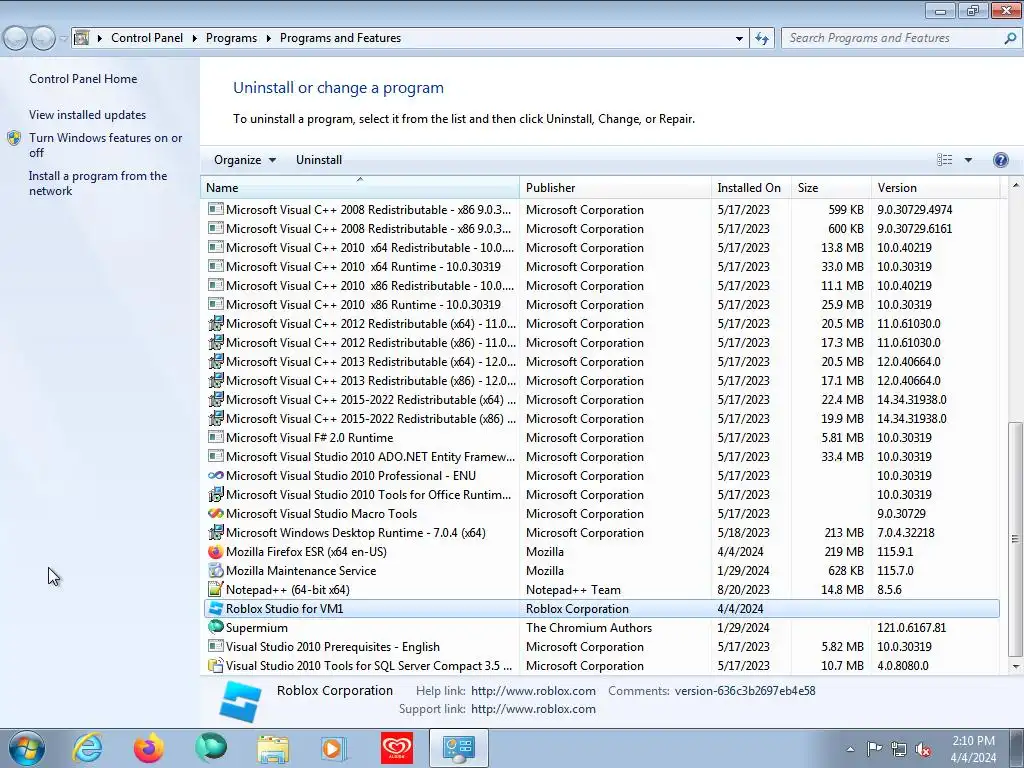The image size is (1024, 768).
Task: Click Notepad++ Team publisher cell
Action: click(573, 590)
